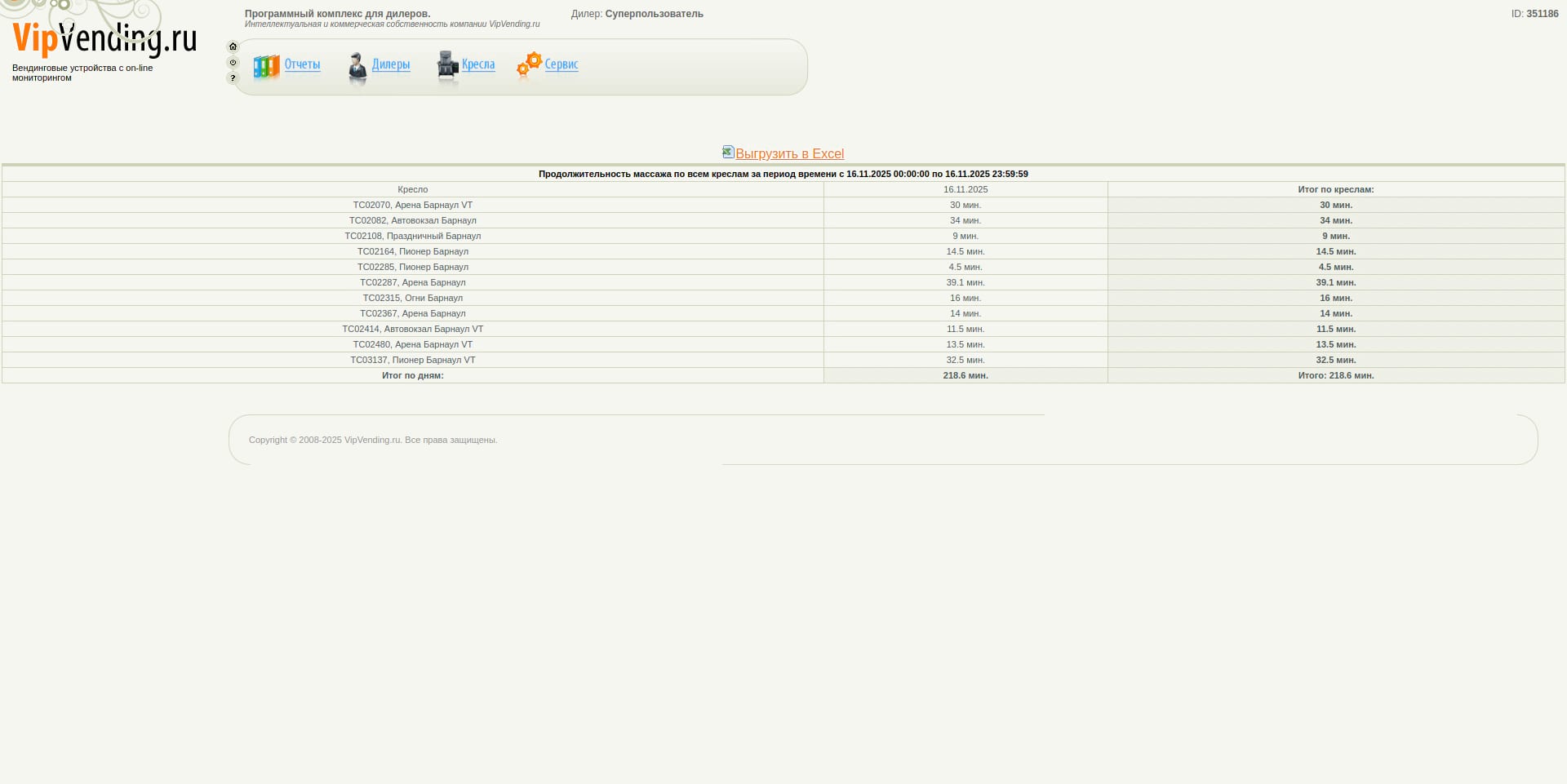Click the home icon button
Viewport: 1567px width, 784px height.
233,47
